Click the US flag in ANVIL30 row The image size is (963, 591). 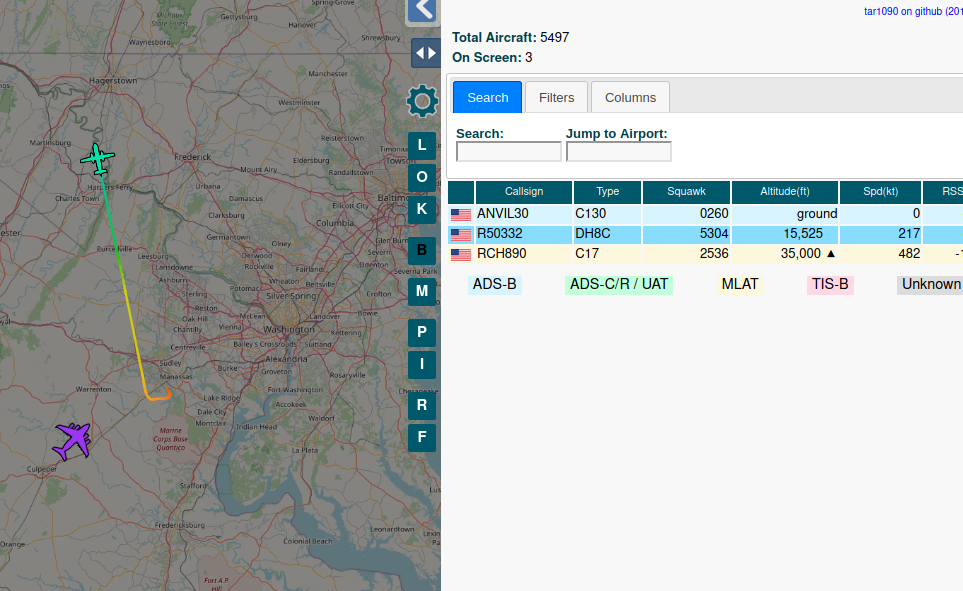point(461,214)
